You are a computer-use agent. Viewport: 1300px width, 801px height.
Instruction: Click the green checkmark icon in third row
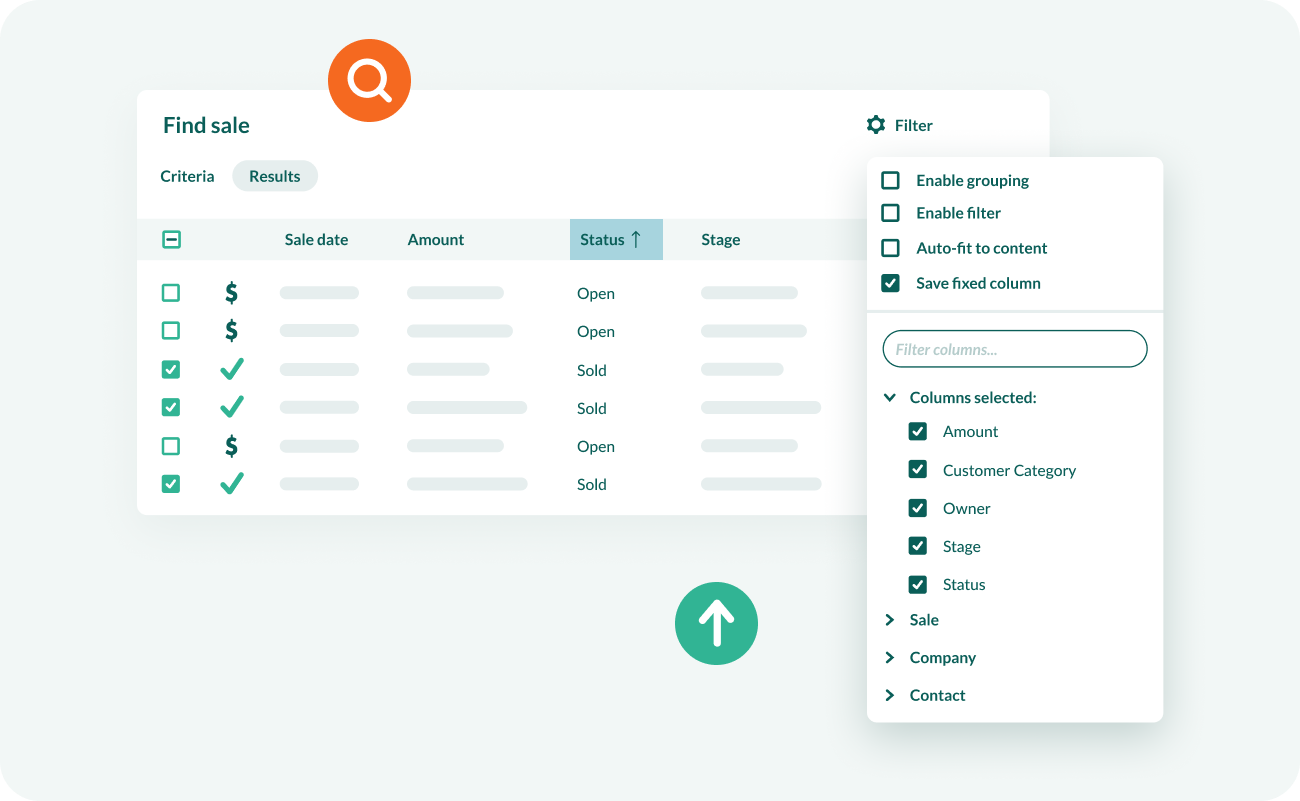(x=231, y=370)
